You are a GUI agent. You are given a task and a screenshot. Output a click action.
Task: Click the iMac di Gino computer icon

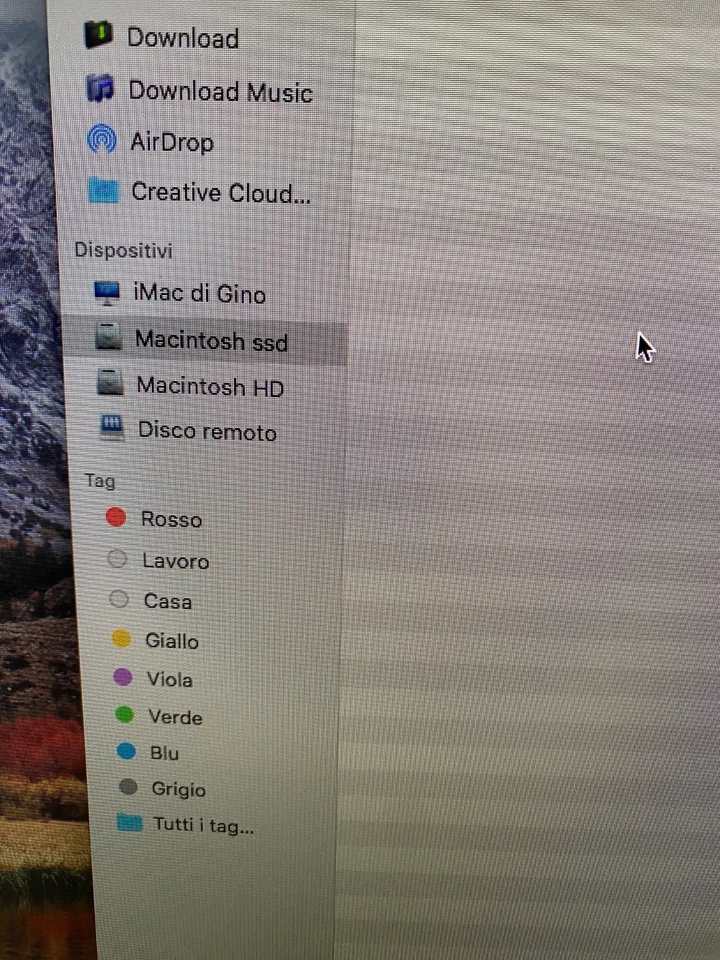(x=107, y=293)
